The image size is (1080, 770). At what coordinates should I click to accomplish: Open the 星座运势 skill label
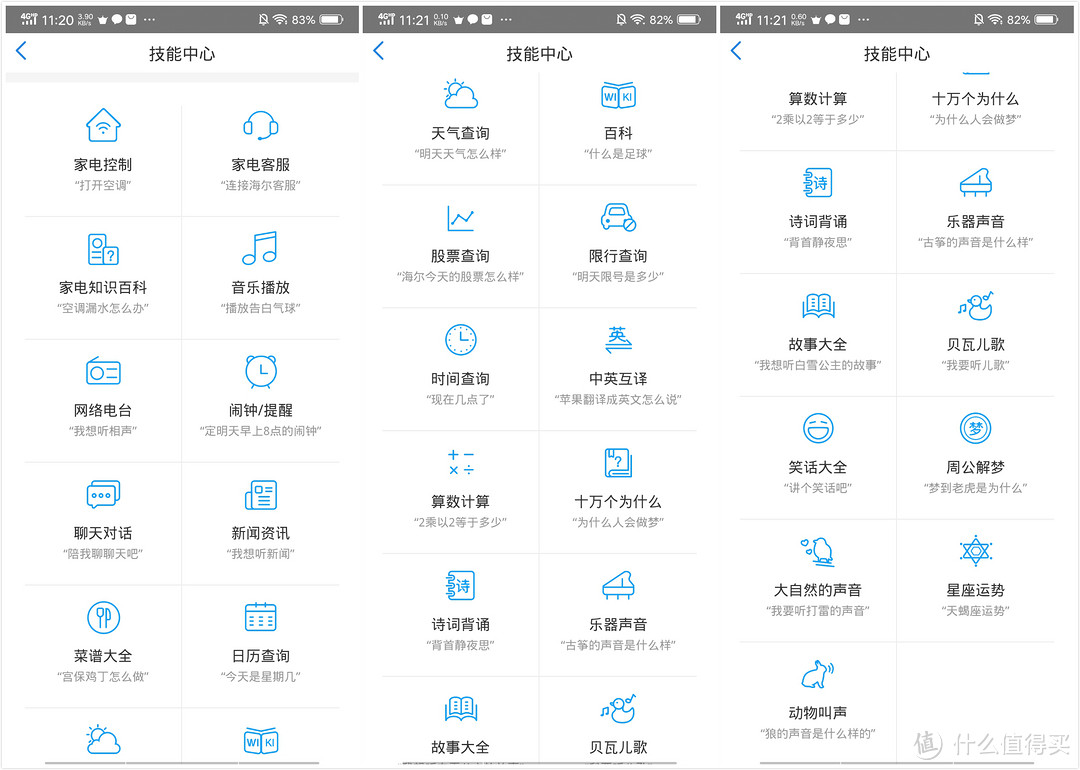975,590
